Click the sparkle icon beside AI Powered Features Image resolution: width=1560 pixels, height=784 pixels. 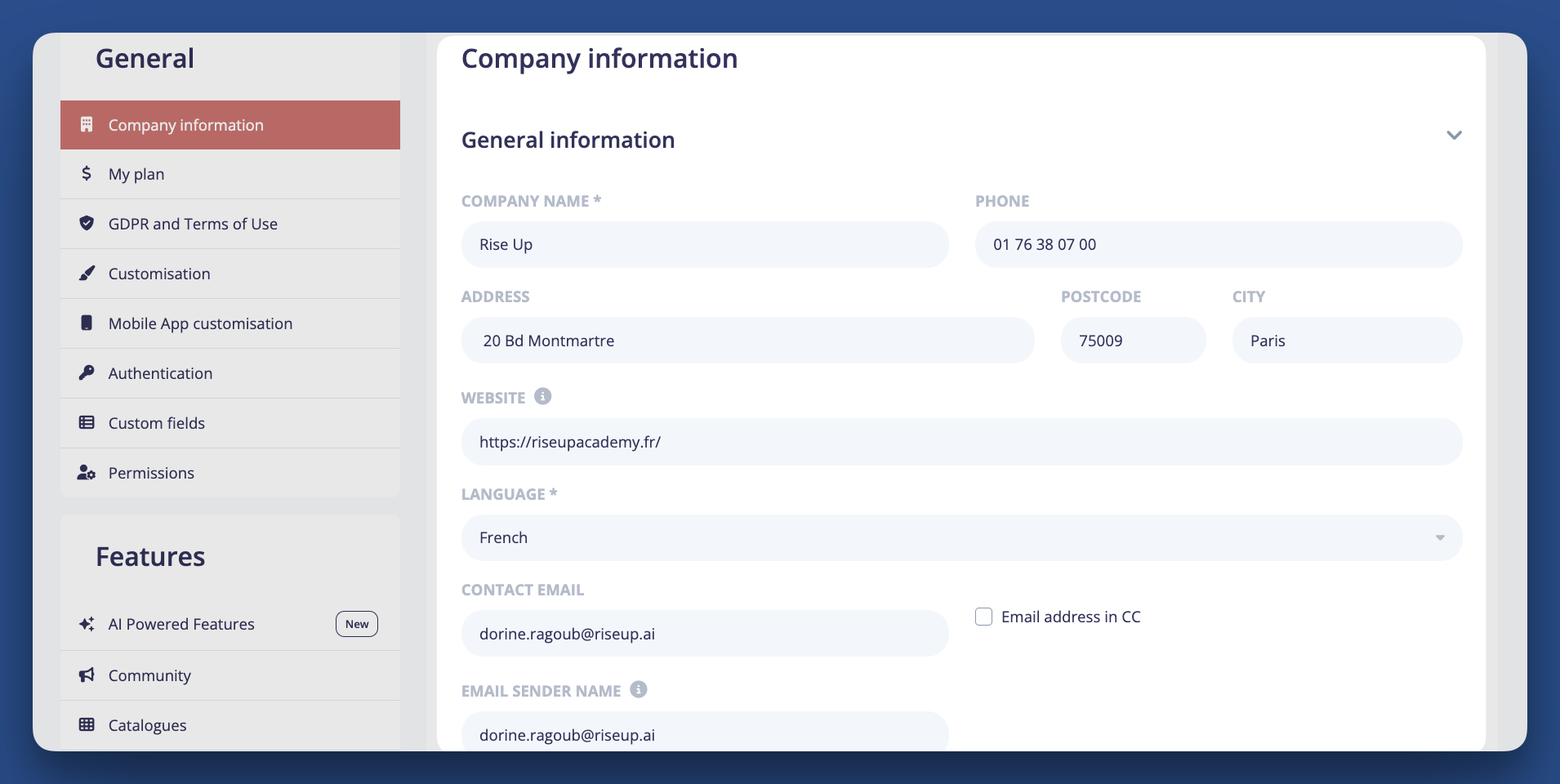click(87, 624)
